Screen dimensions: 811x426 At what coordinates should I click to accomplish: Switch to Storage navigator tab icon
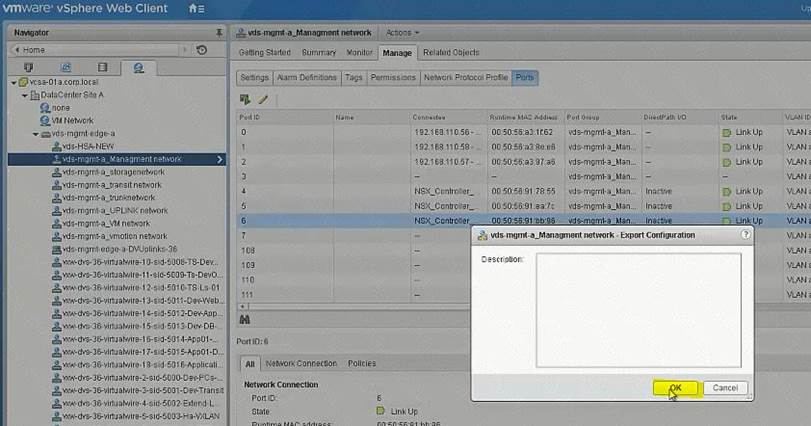101,68
